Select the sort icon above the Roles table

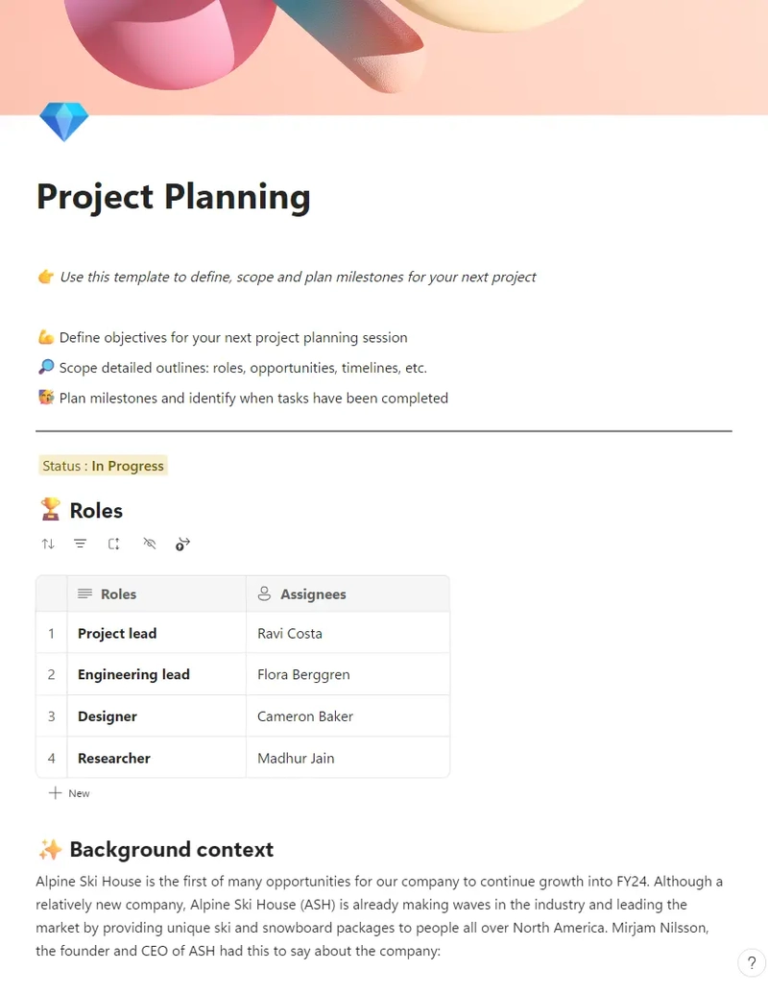pyautogui.click(x=48, y=543)
